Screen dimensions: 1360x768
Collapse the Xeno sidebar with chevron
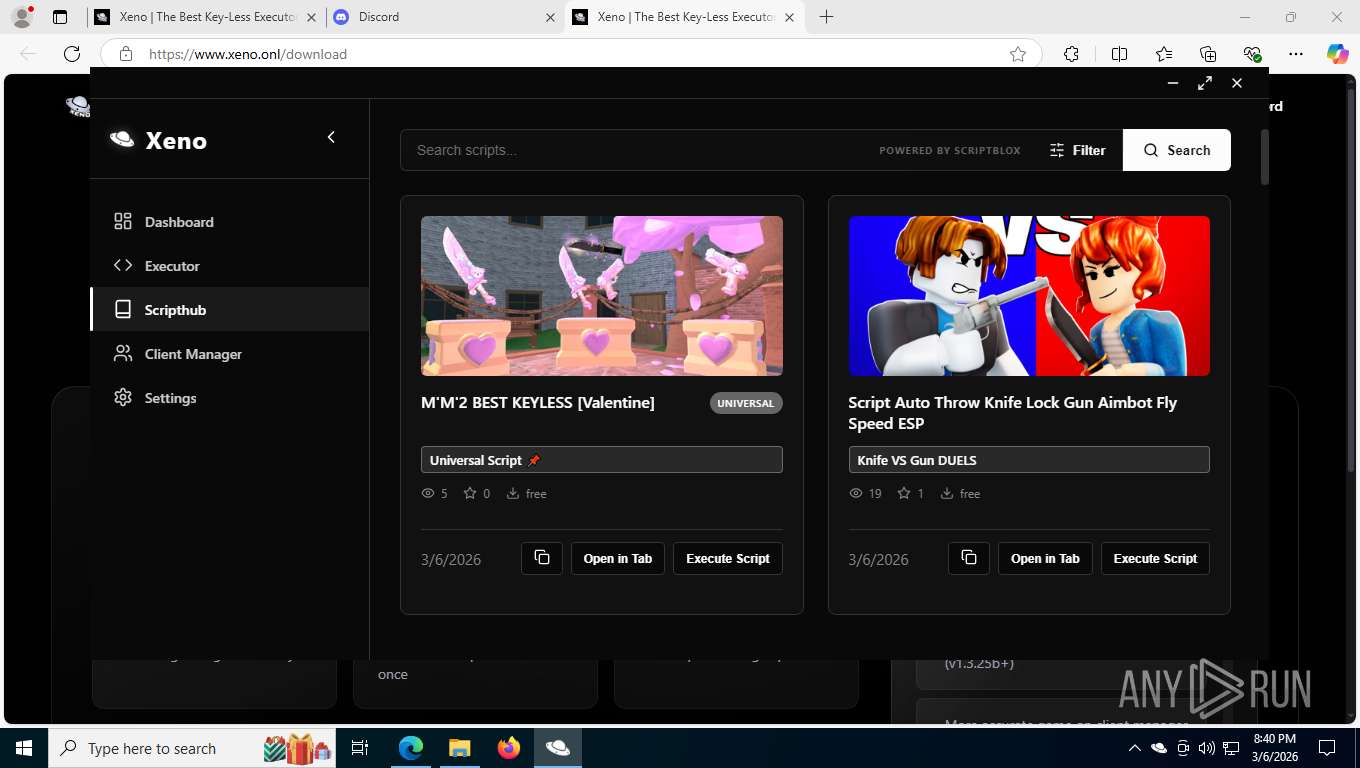(x=331, y=137)
